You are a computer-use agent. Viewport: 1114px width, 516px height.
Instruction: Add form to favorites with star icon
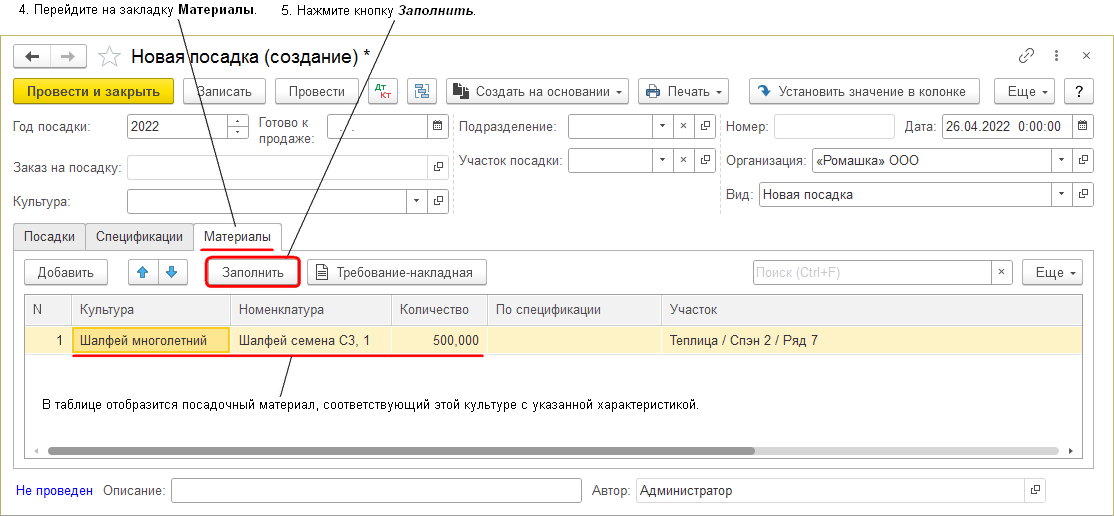110,57
